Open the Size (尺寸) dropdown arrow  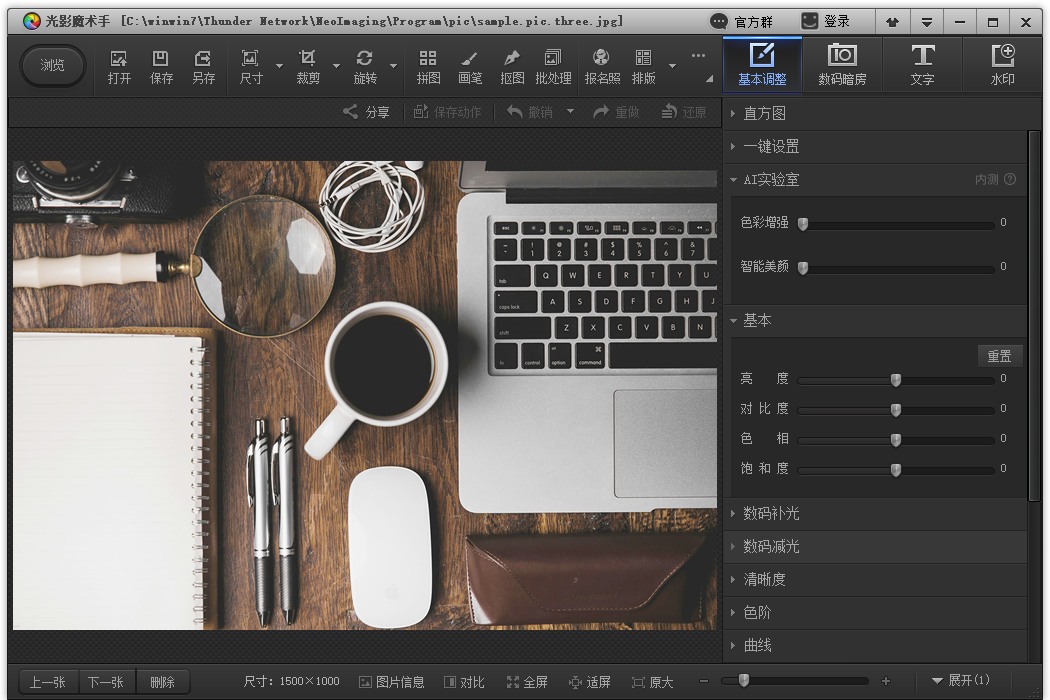279,67
